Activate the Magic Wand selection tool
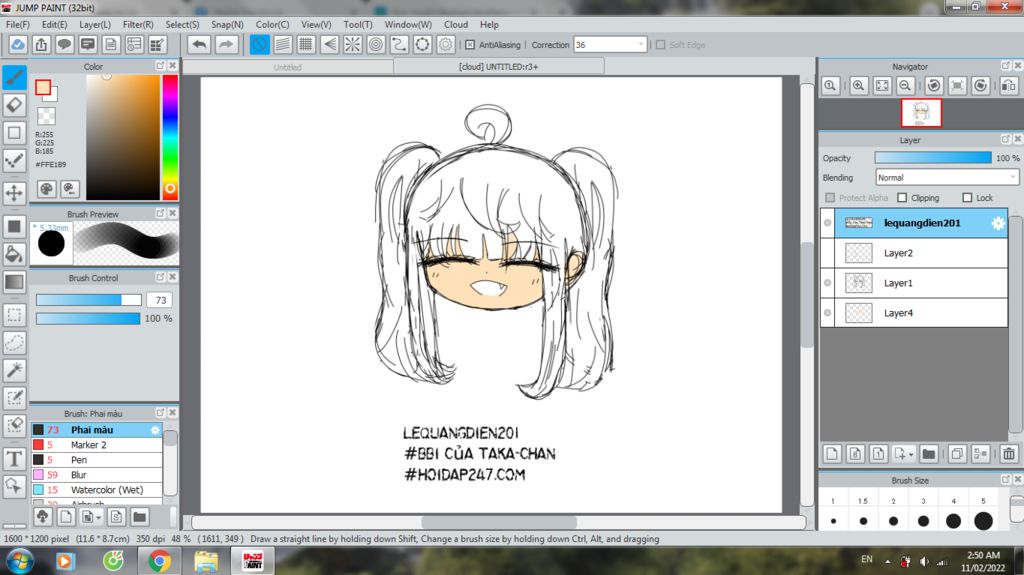Screen dimensions: 1024x575 coord(14,370)
